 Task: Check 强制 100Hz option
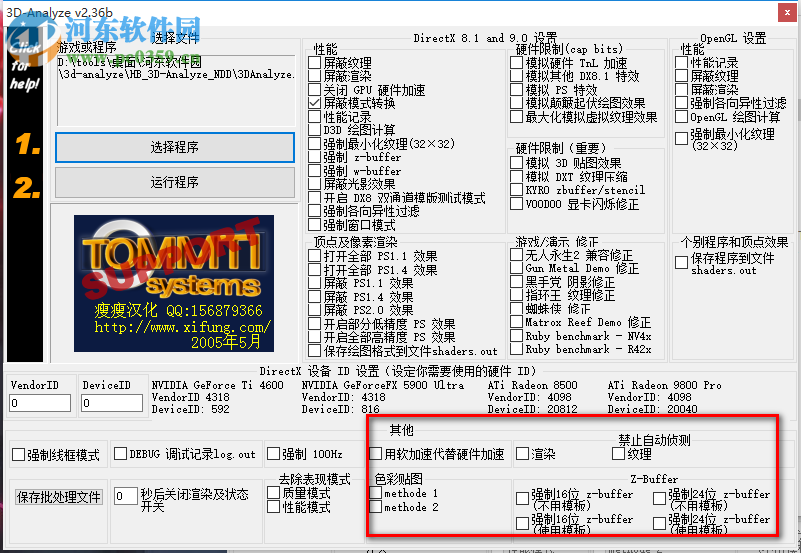(274, 453)
